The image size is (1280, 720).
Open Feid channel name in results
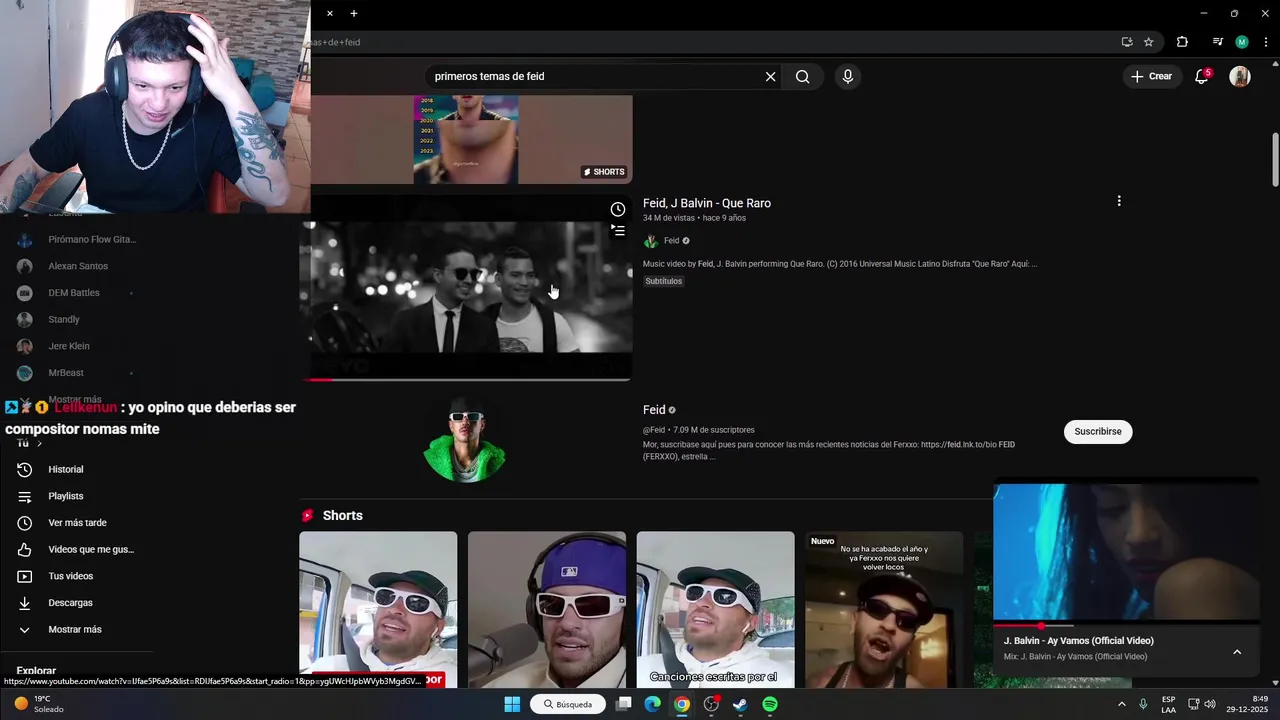tap(654, 410)
